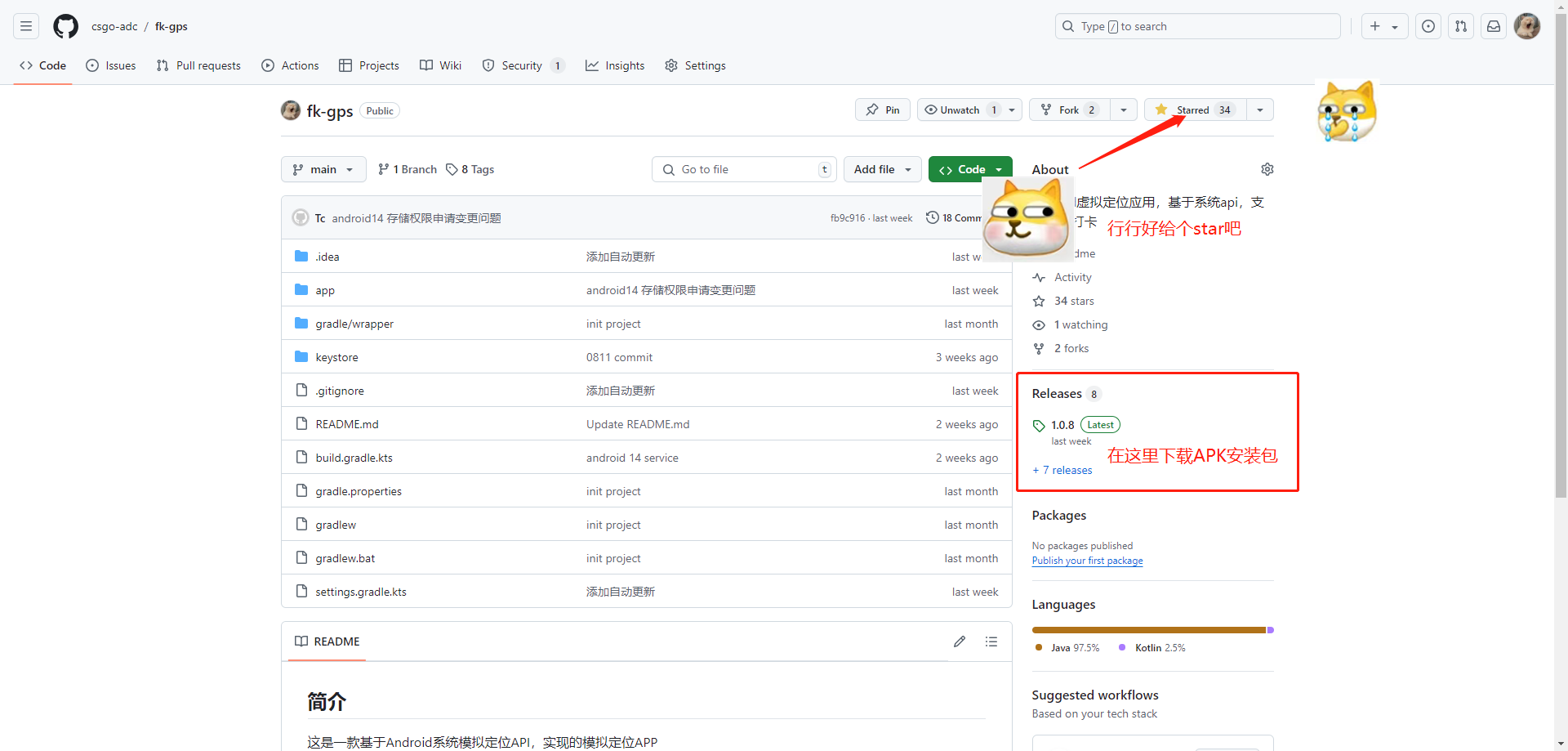Open the issues icon in header
Viewport: 1568px width, 751px height.
click(1428, 26)
